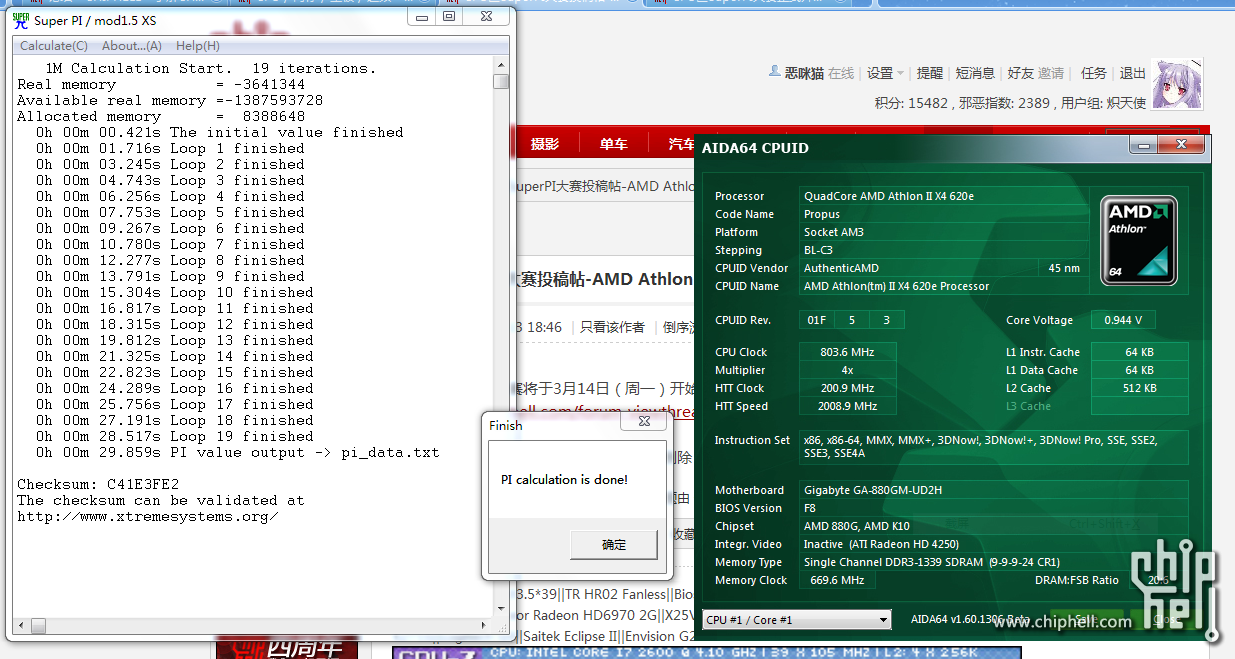Click the Multiplier value '4x'
The image size is (1235, 659).
(x=848, y=370)
